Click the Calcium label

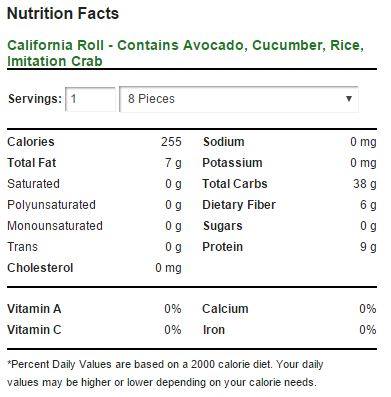(x=225, y=309)
